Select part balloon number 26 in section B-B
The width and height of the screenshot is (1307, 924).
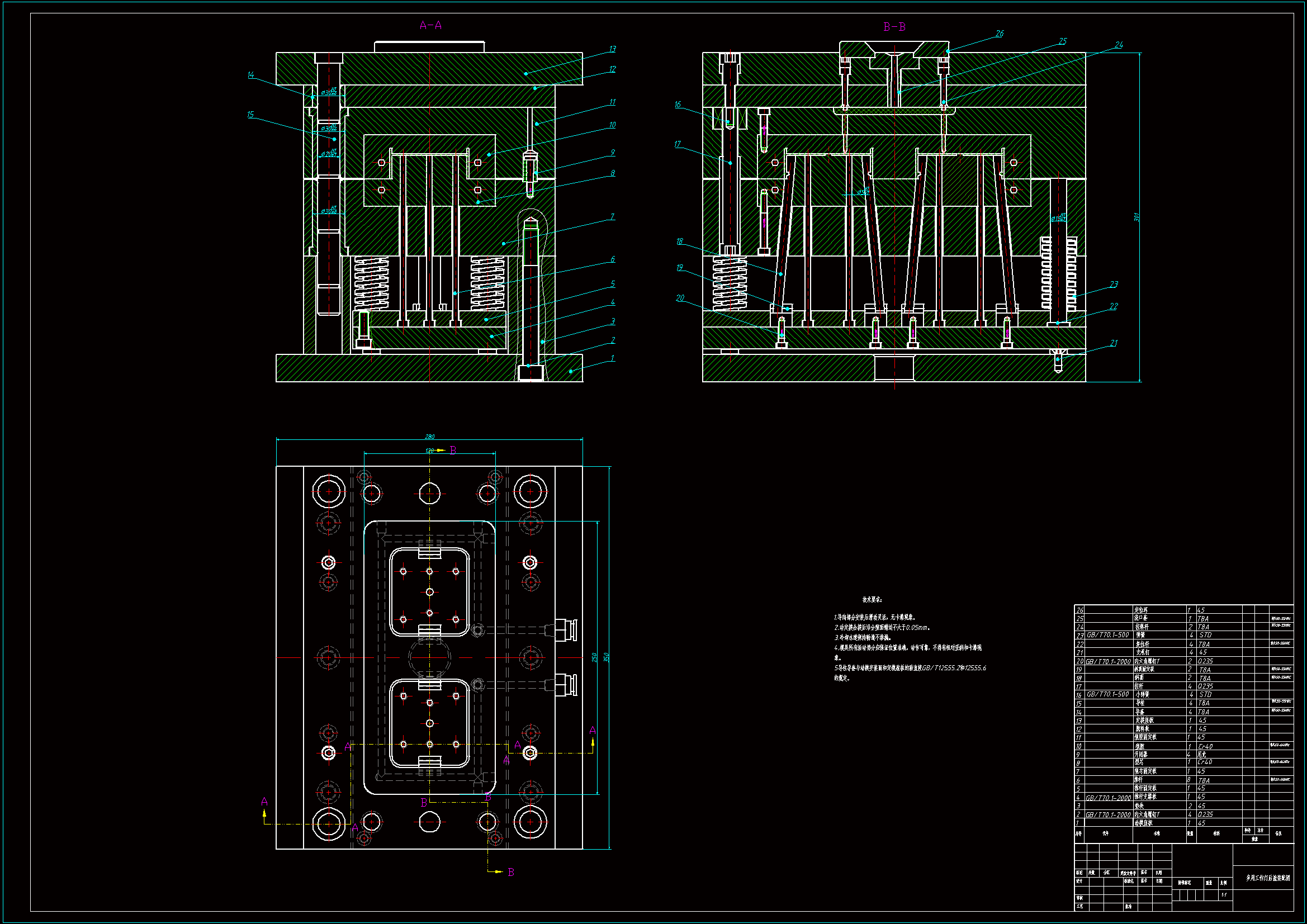pos(999,34)
